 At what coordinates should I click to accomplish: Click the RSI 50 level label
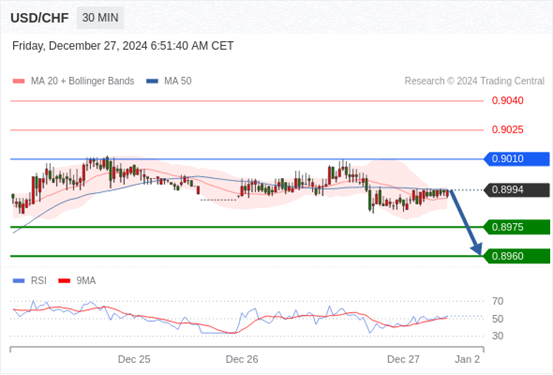pos(498,319)
